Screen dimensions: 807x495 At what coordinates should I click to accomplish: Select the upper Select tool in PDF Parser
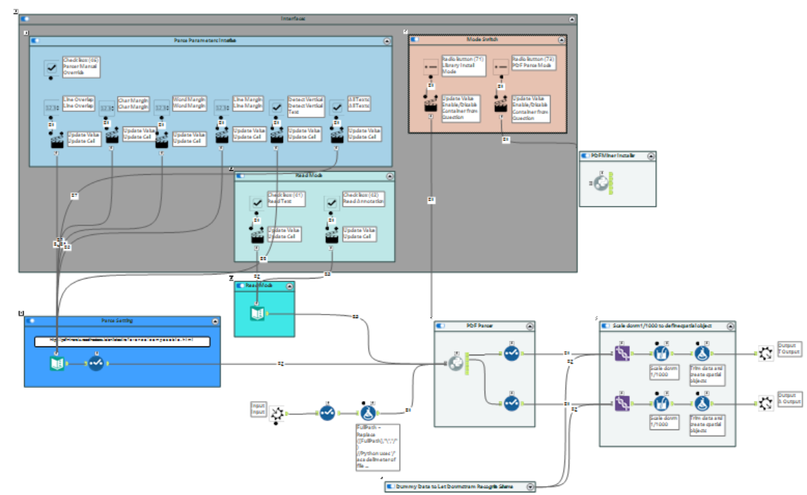(511, 353)
